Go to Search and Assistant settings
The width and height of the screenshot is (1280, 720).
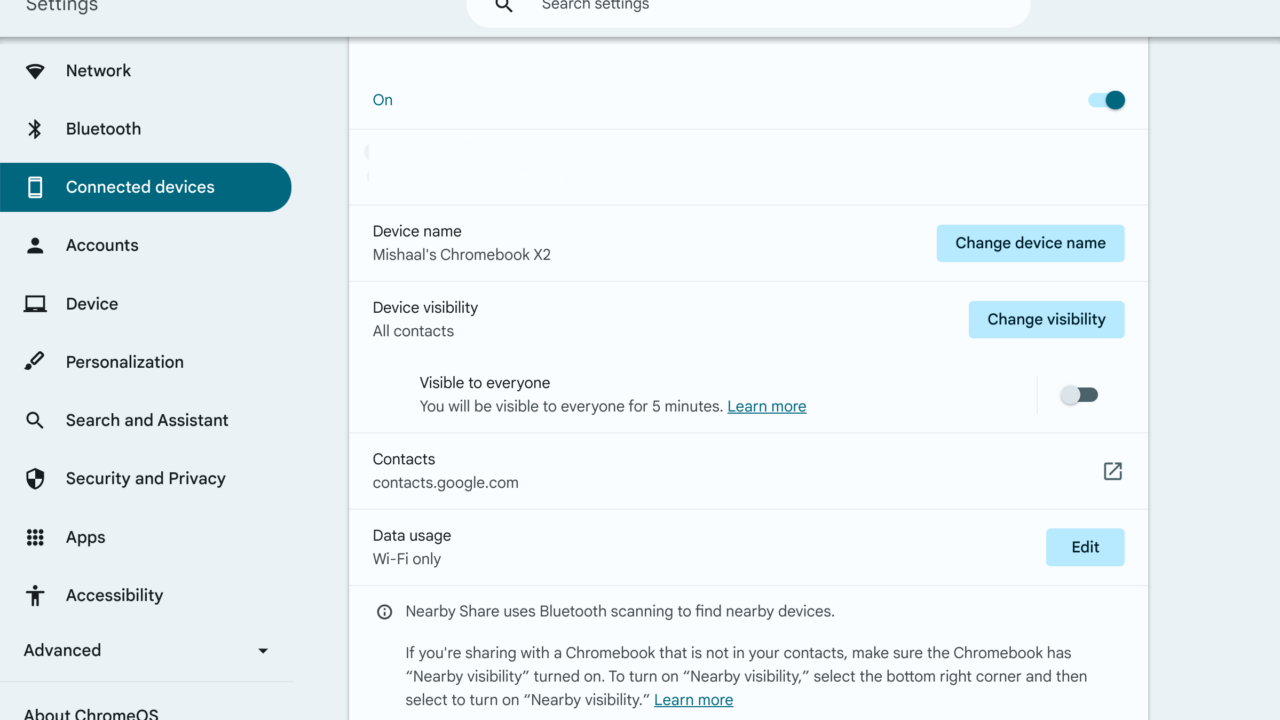pos(147,420)
